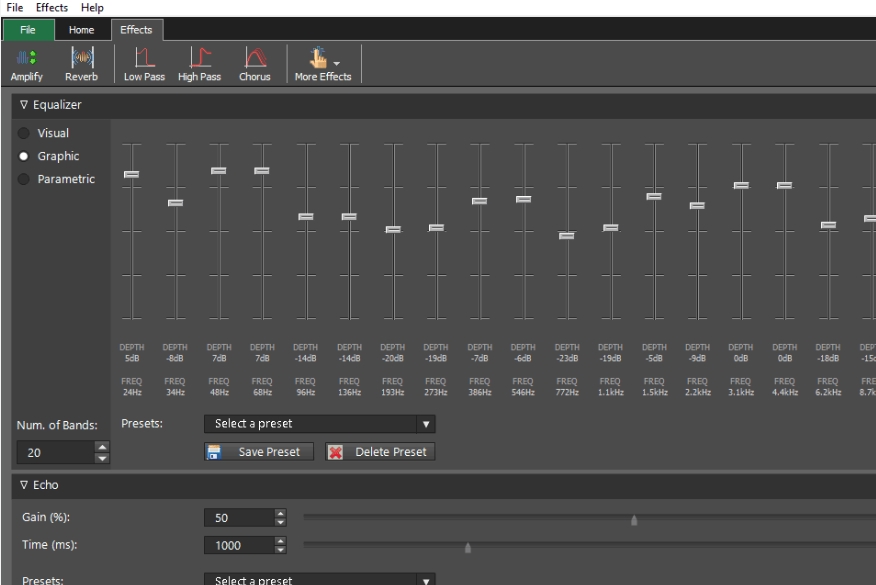Increase the number of bands
The width and height of the screenshot is (876, 585).
click(x=102, y=447)
